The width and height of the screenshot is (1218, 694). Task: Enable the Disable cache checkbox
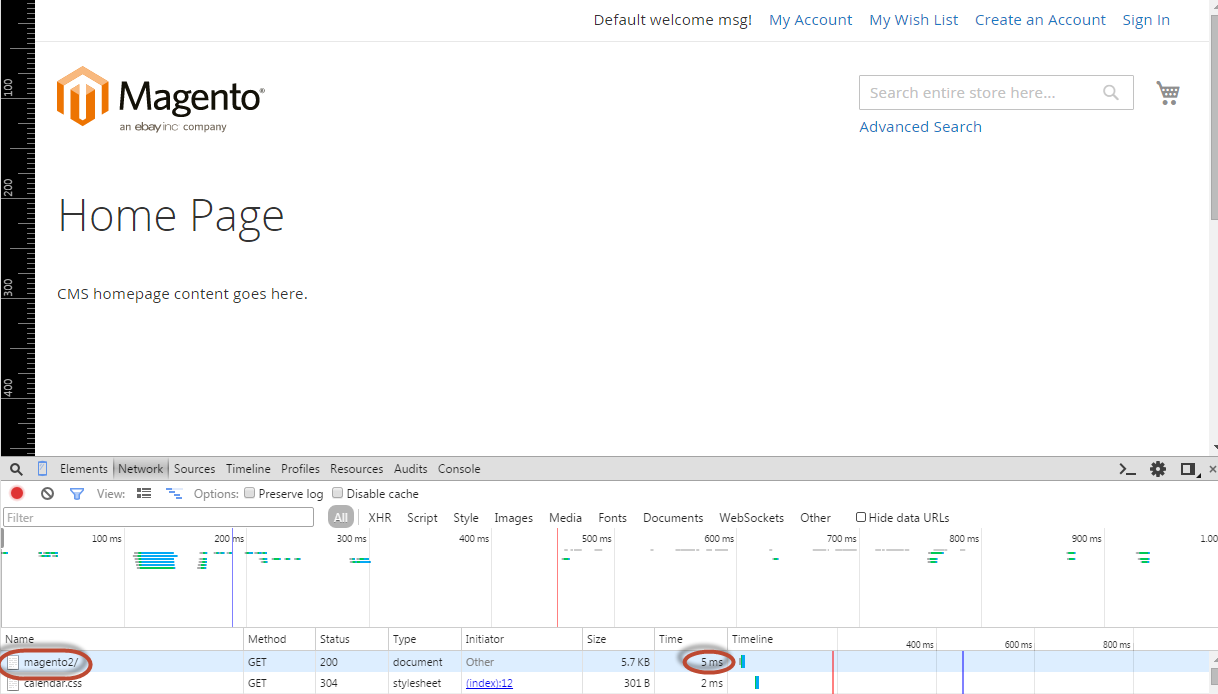(x=338, y=493)
